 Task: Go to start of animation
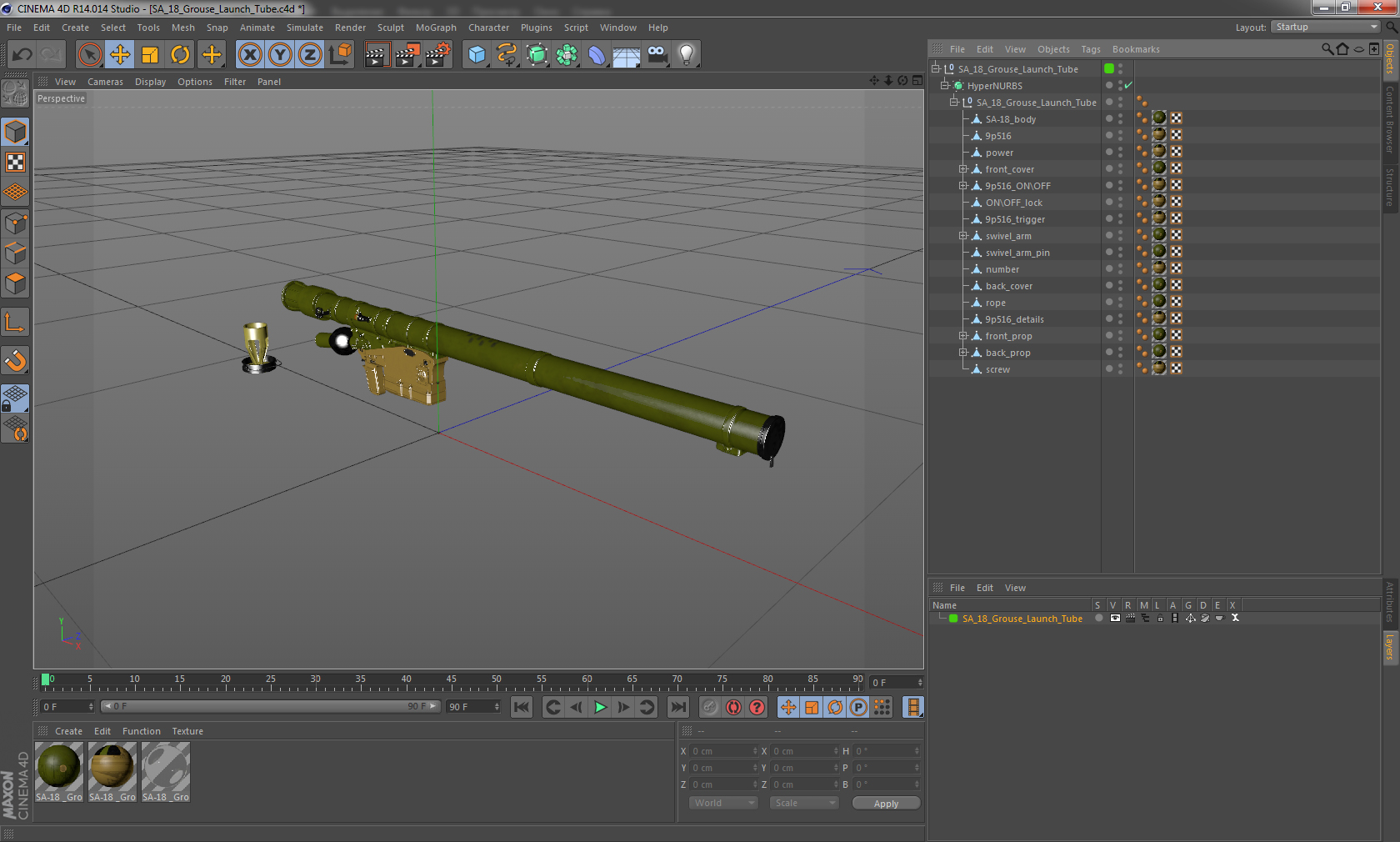522,707
